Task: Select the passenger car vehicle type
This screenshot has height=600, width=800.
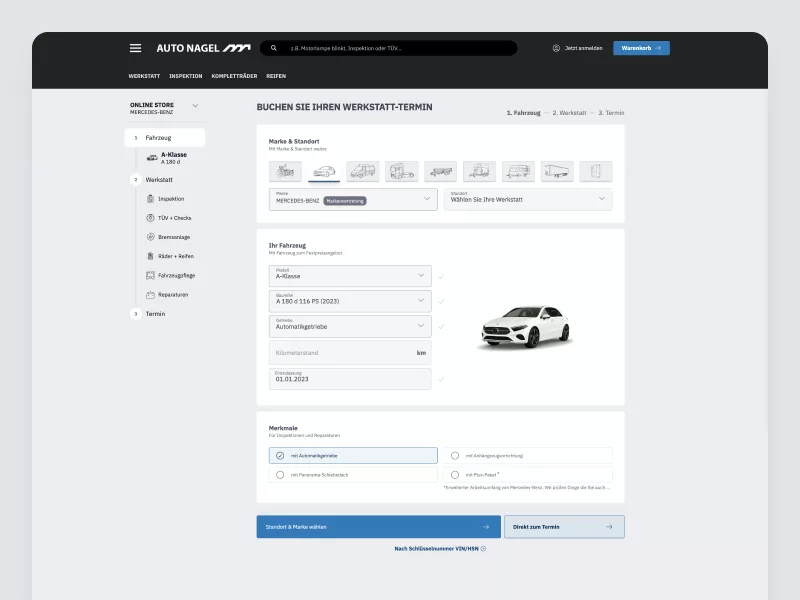Action: [324, 171]
